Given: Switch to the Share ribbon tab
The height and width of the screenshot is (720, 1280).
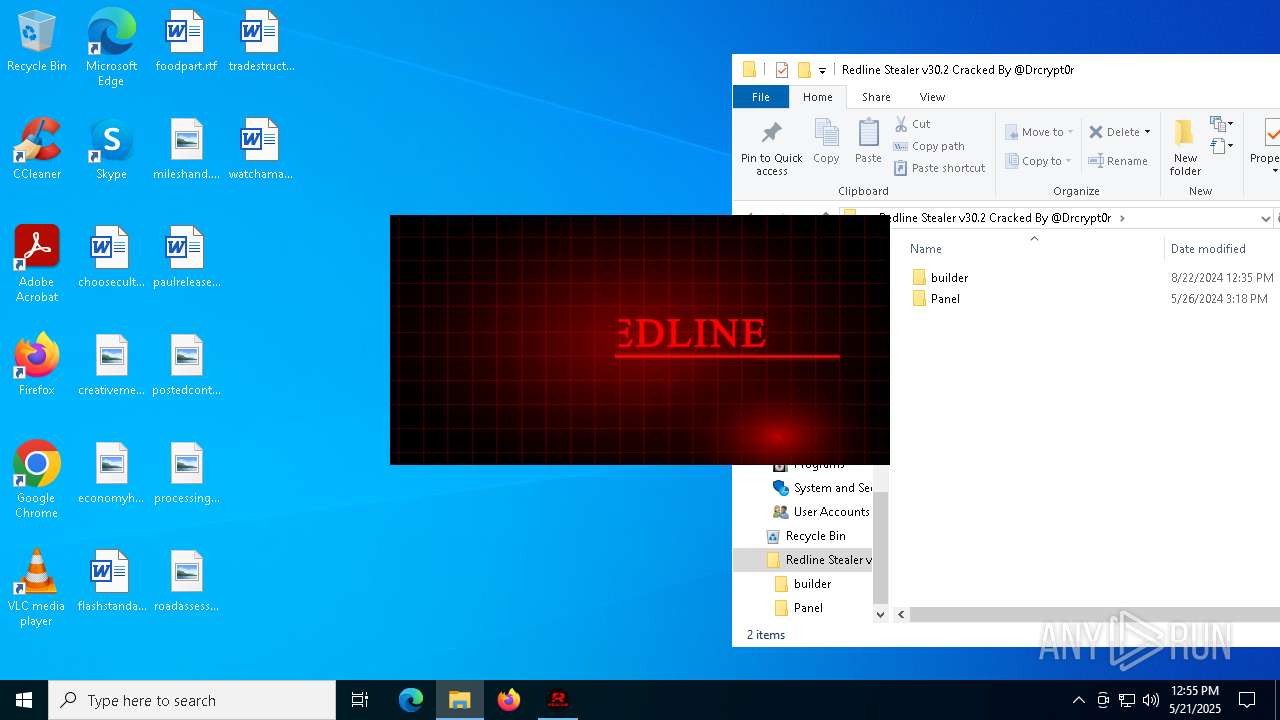Looking at the screenshot, I should pyautogui.click(x=876, y=97).
